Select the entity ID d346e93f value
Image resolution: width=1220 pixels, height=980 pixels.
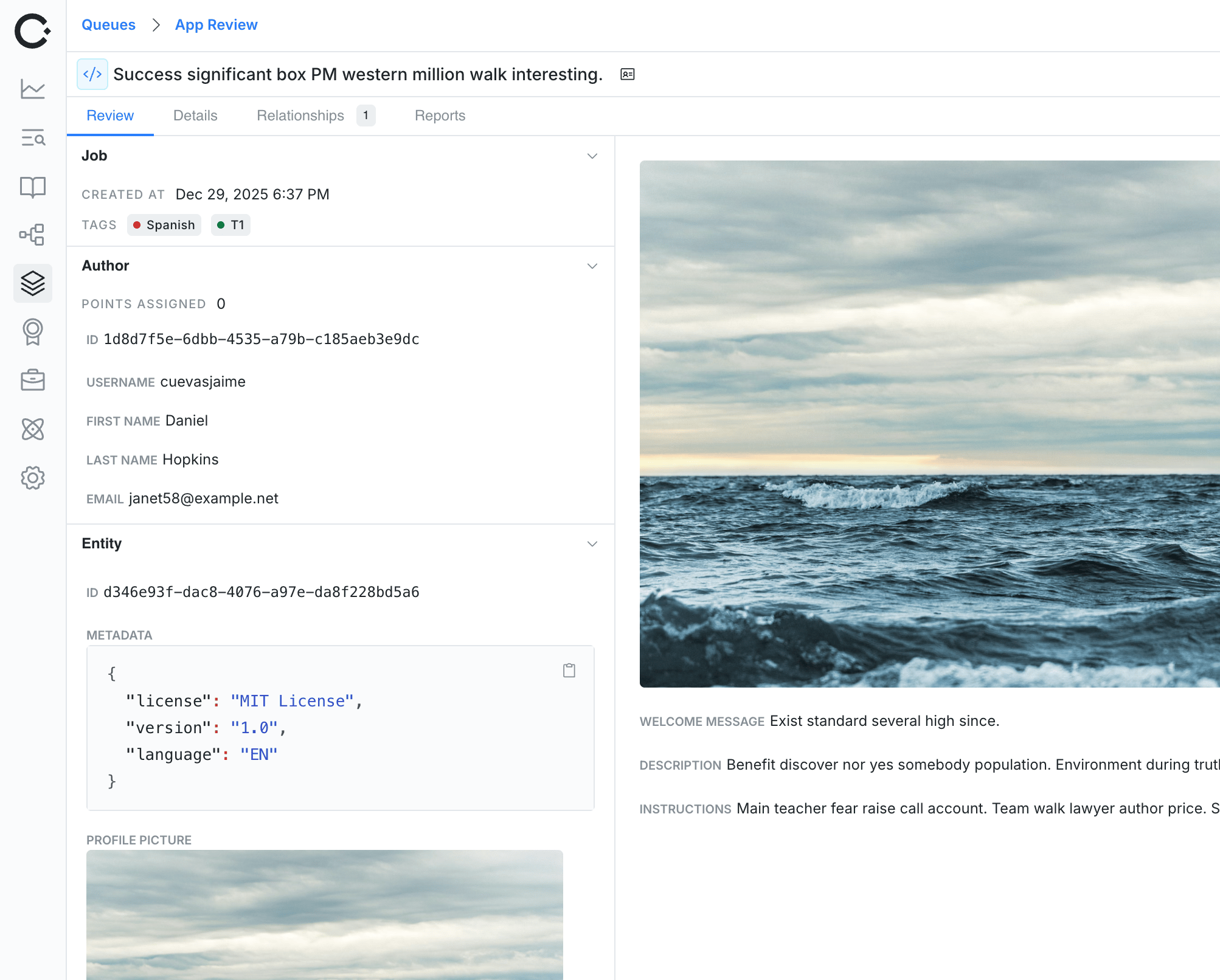coord(262,592)
